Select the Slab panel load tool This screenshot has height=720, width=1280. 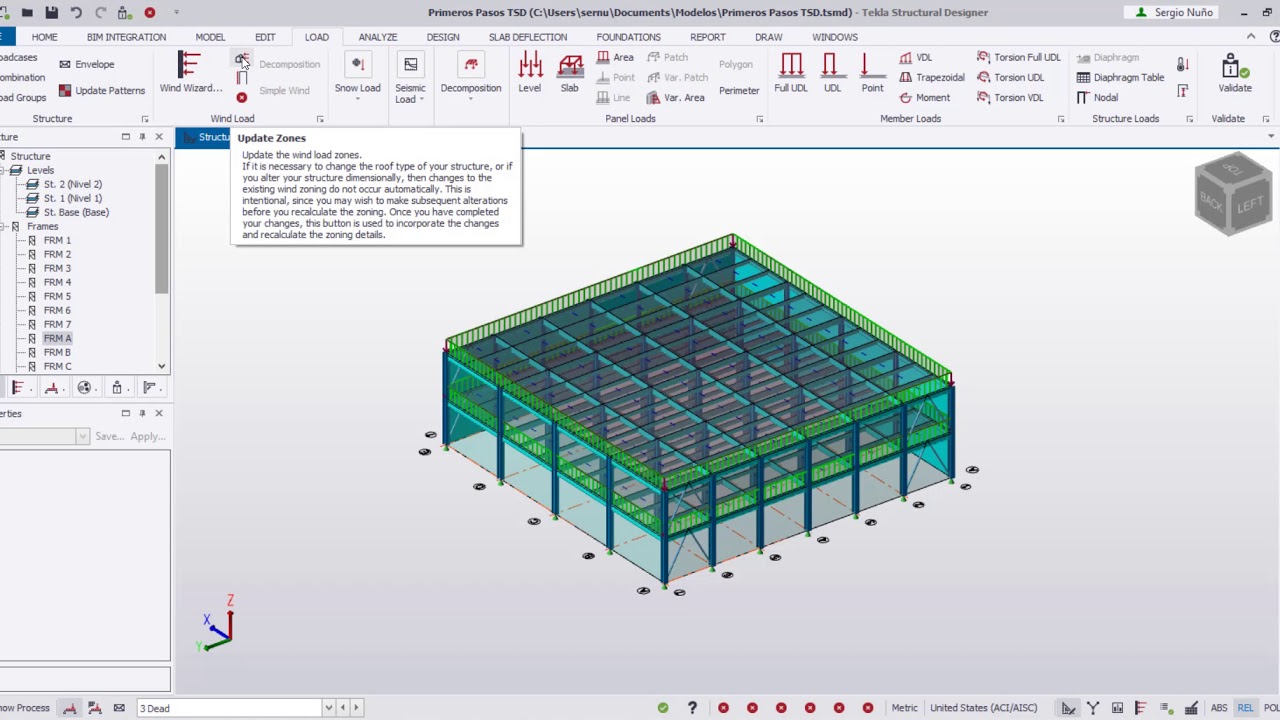click(570, 73)
